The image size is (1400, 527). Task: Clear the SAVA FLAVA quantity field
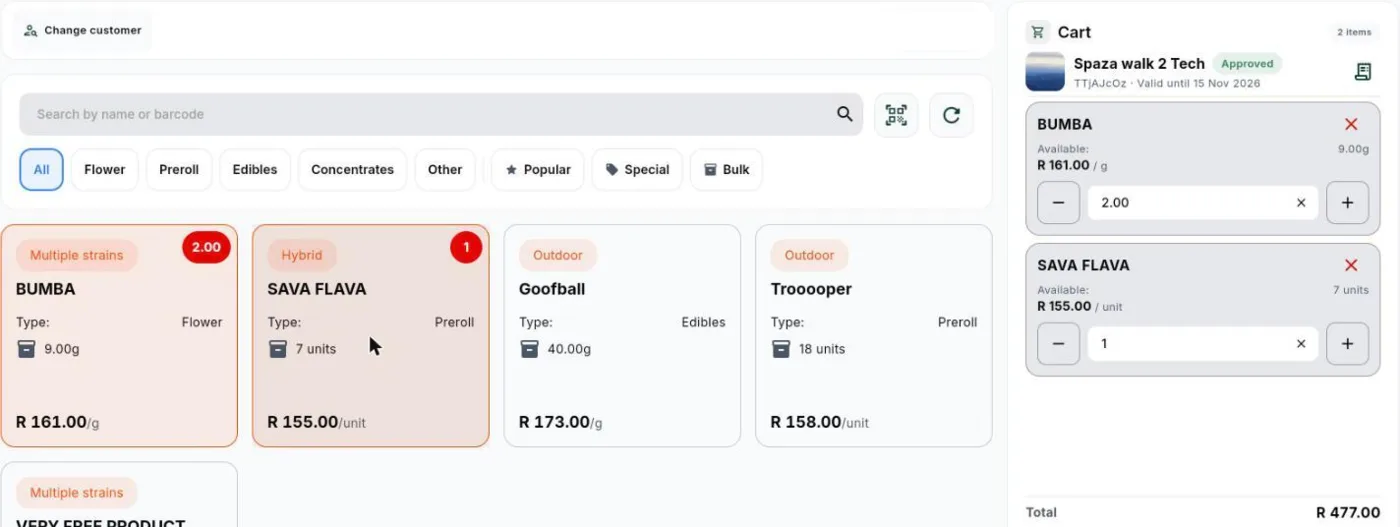1301,344
